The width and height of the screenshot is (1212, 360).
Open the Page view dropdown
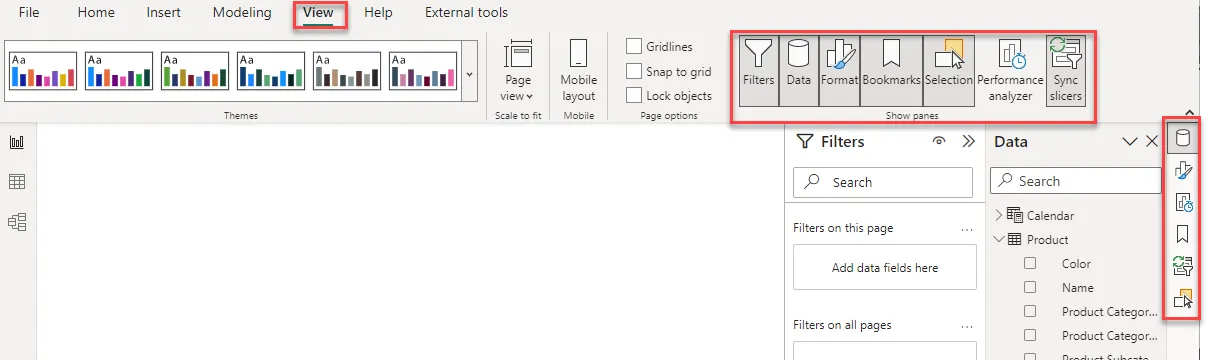pos(518,70)
